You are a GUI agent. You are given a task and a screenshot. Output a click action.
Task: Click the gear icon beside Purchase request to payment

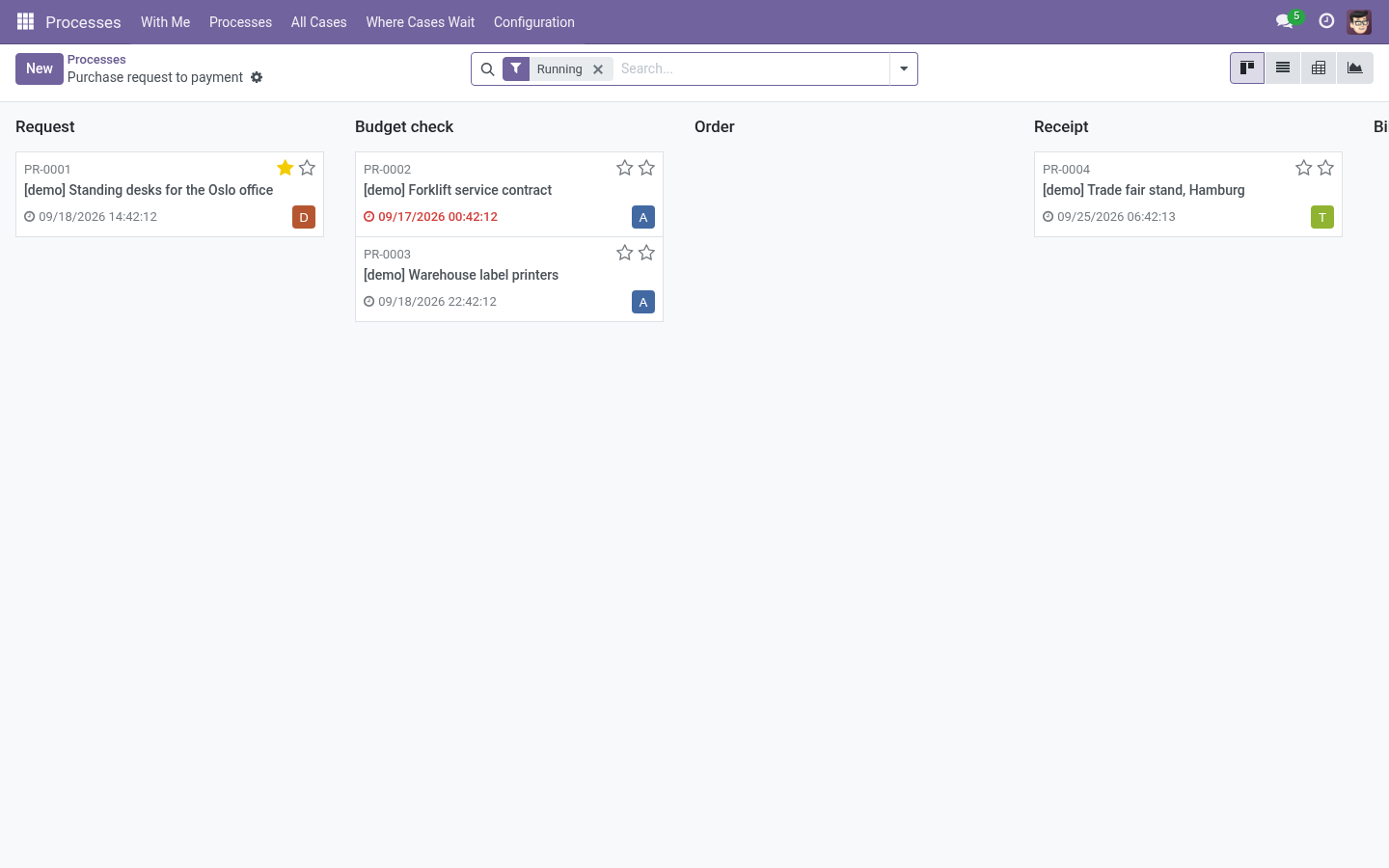(x=257, y=77)
